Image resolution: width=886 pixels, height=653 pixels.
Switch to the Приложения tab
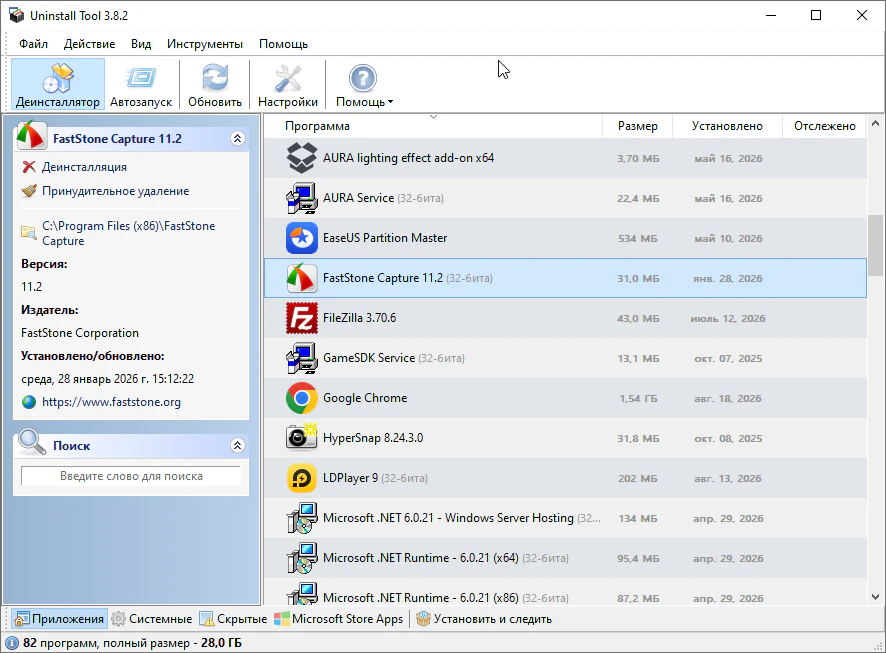59,619
